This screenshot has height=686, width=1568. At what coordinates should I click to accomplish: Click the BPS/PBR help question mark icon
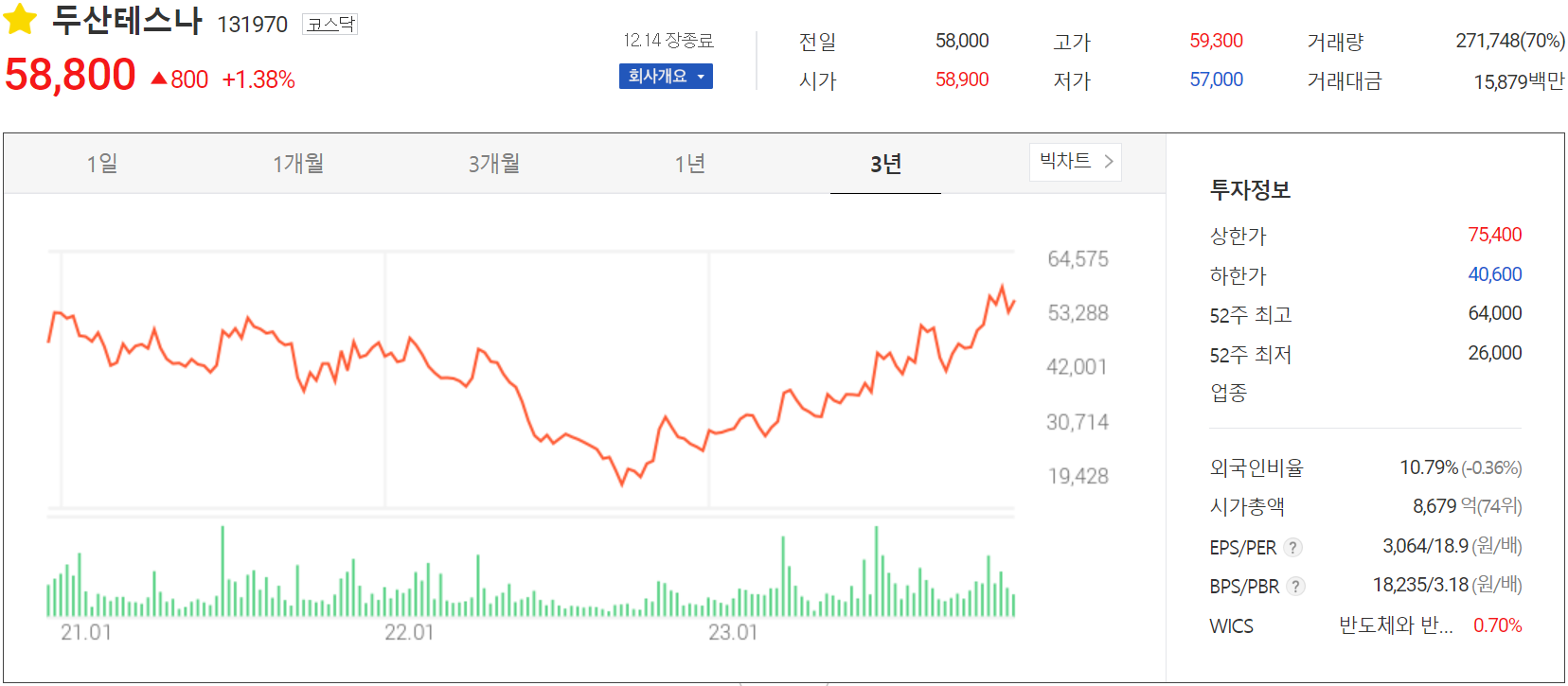pyautogui.click(x=1295, y=586)
